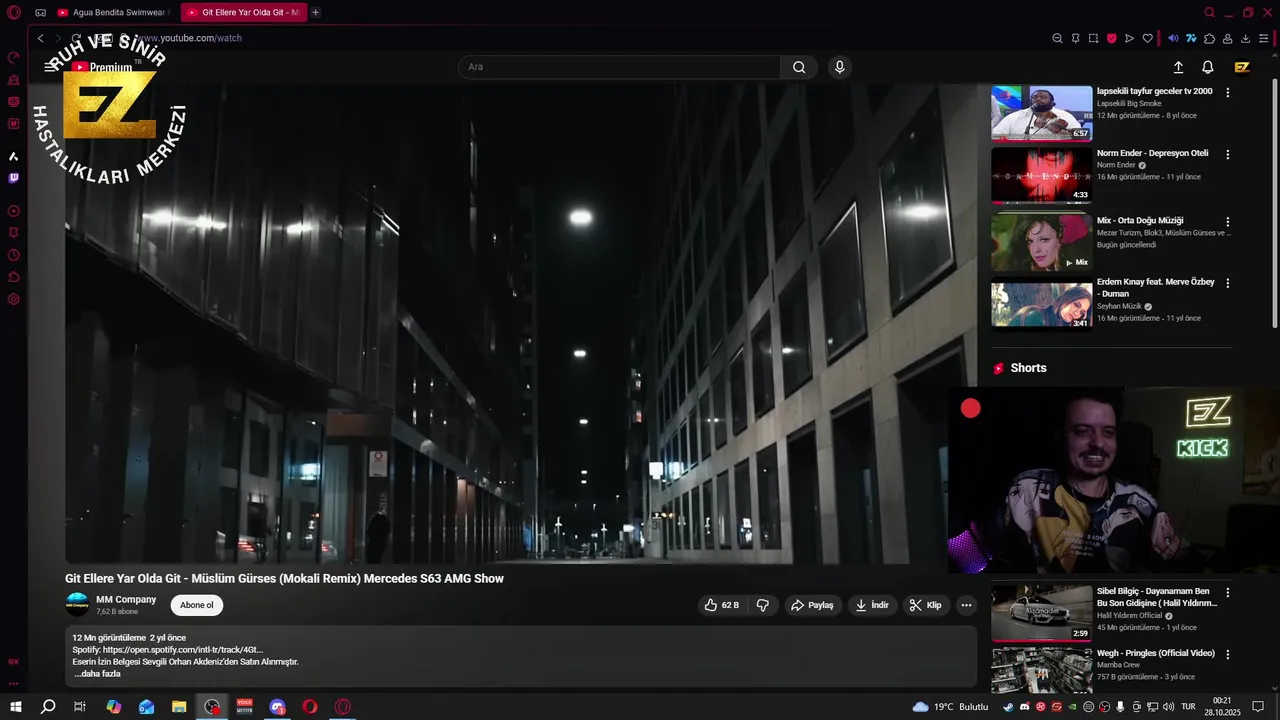1280x720 pixels.
Task: Play Norm Ender Depresyon Oteli thumbnail
Action: [x=1042, y=175]
